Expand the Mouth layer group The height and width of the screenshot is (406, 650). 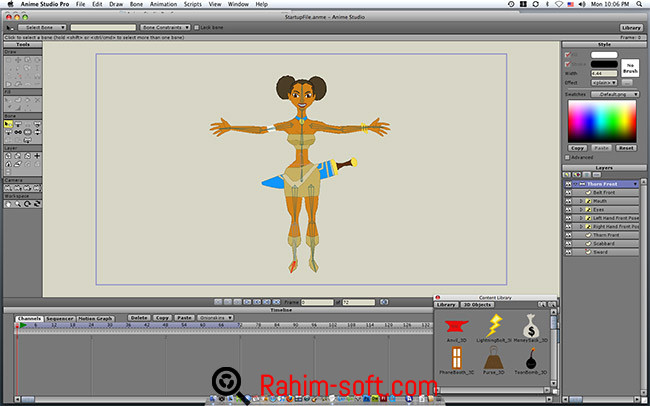(582, 201)
